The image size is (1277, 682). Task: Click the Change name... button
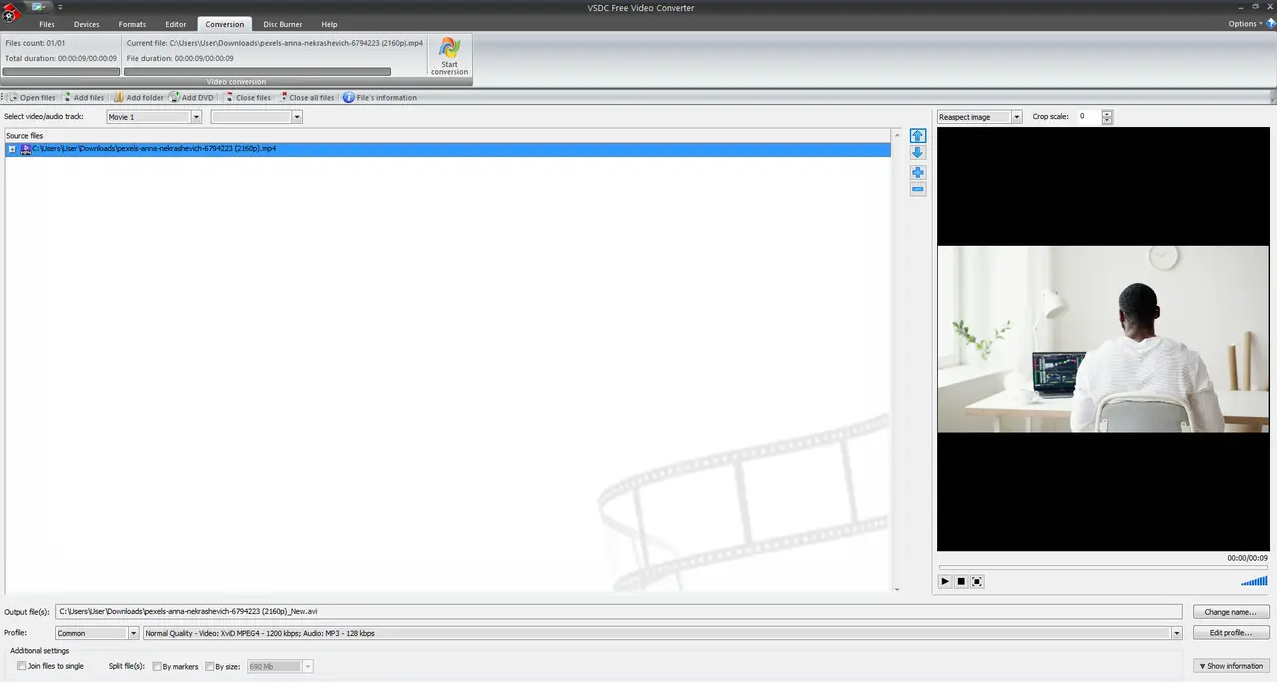click(1230, 612)
